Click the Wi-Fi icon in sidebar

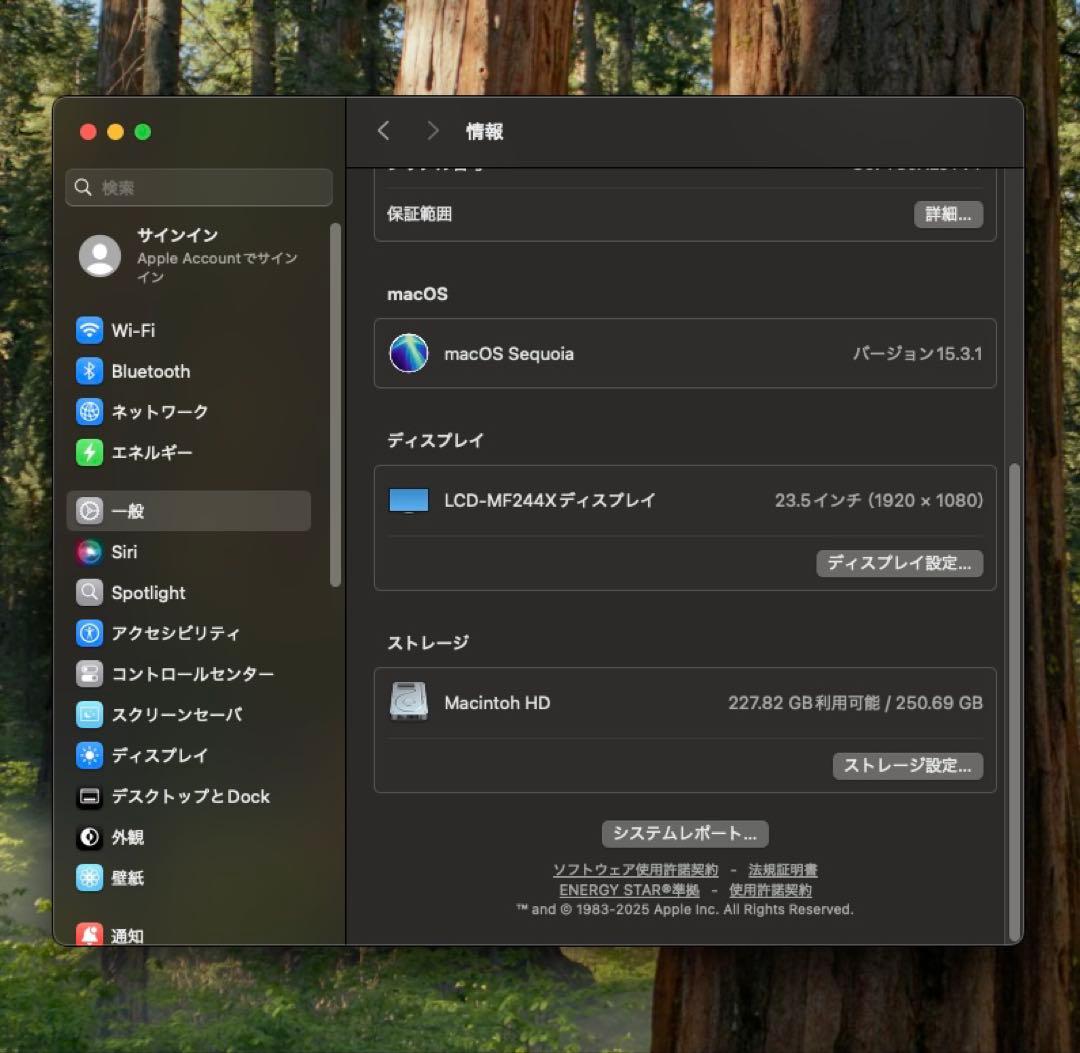[x=90, y=330]
